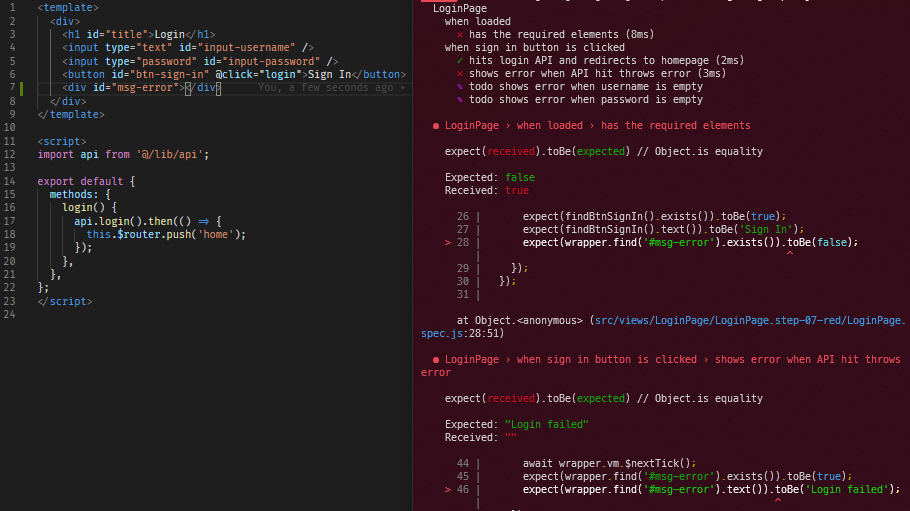Image resolution: width=910 pixels, height=511 pixels.
Task: Click terminal line 45 msg-error exists toBe(true)
Action: (655, 476)
